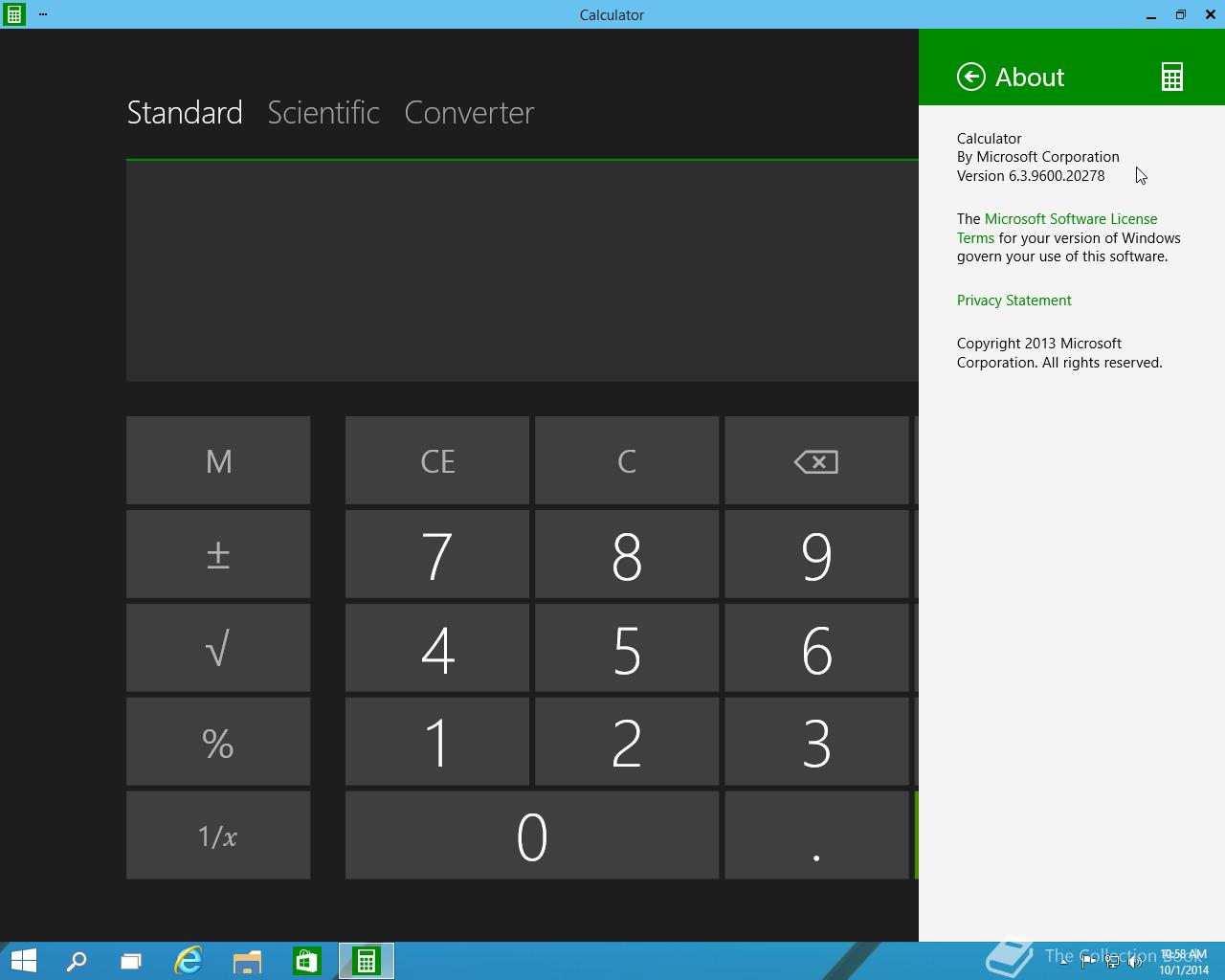Click the number 1 key
The height and width of the screenshot is (980, 1225).
coord(437,742)
